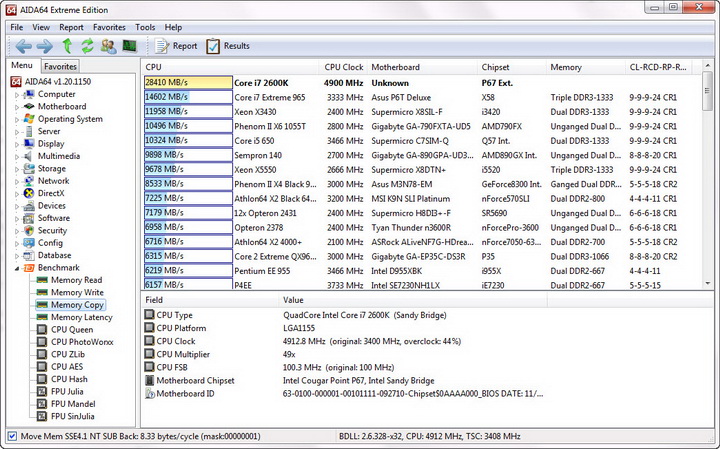
Task: Select Config tree item
Action: 43,243
